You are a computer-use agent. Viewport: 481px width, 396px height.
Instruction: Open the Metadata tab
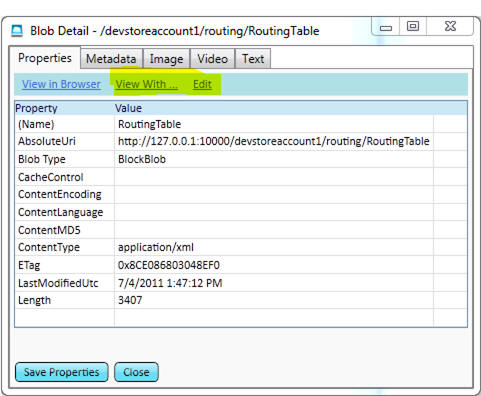pos(111,59)
